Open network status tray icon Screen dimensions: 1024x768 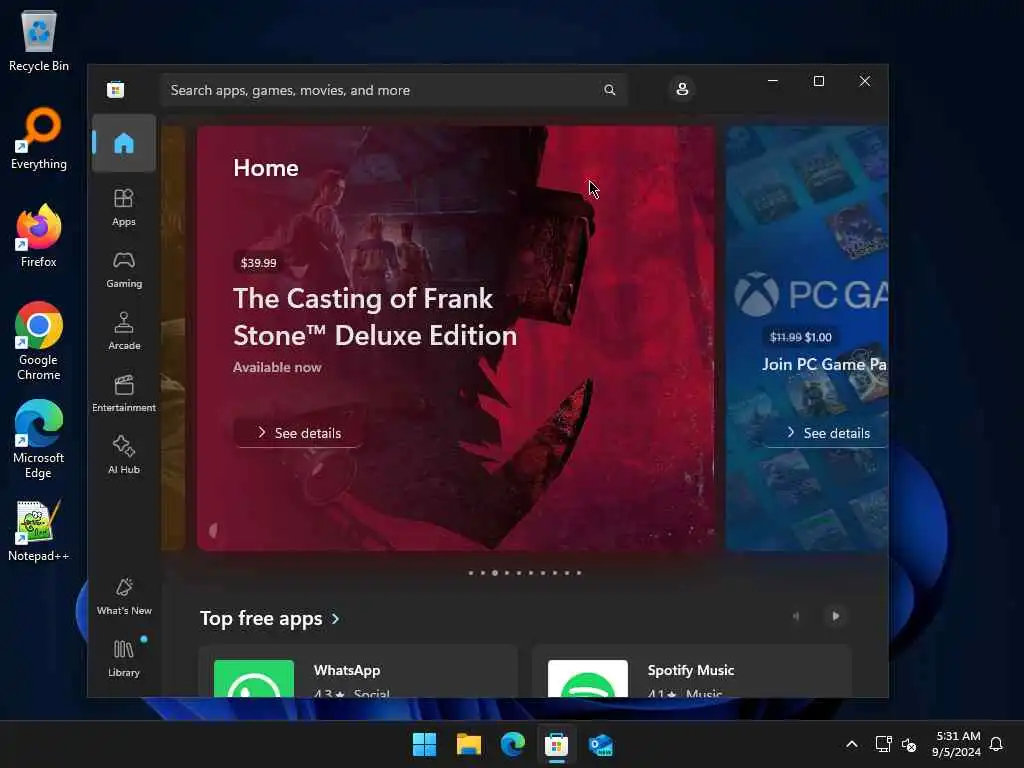(x=883, y=744)
